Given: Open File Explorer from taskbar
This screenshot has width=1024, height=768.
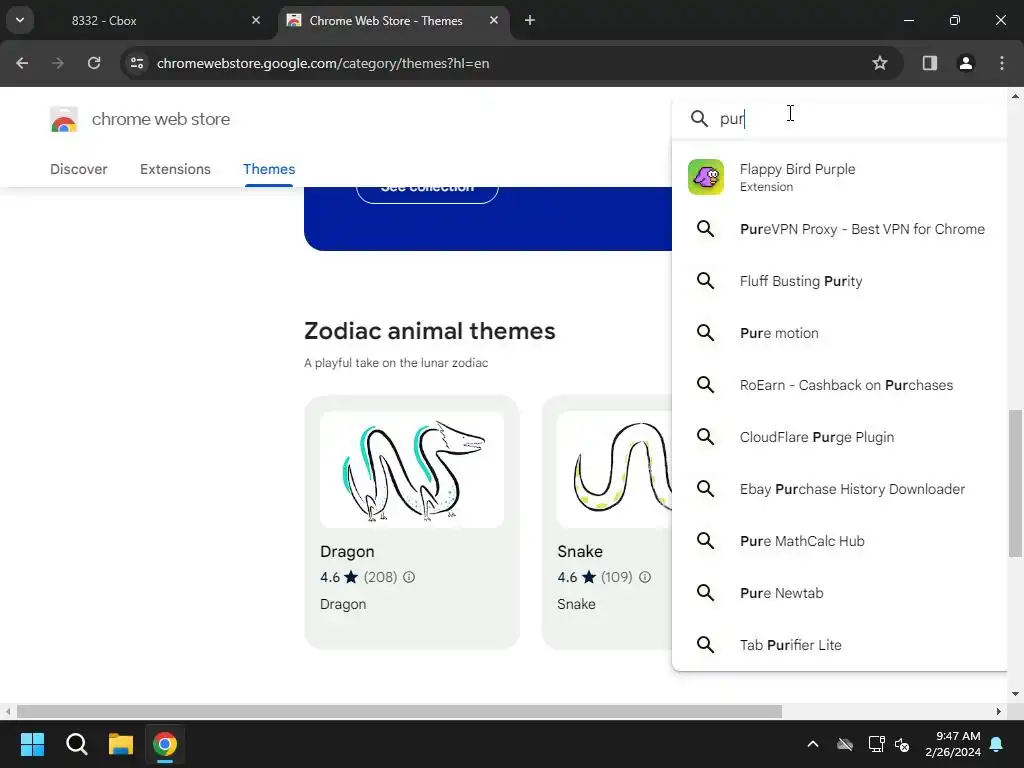Looking at the screenshot, I should (x=121, y=744).
